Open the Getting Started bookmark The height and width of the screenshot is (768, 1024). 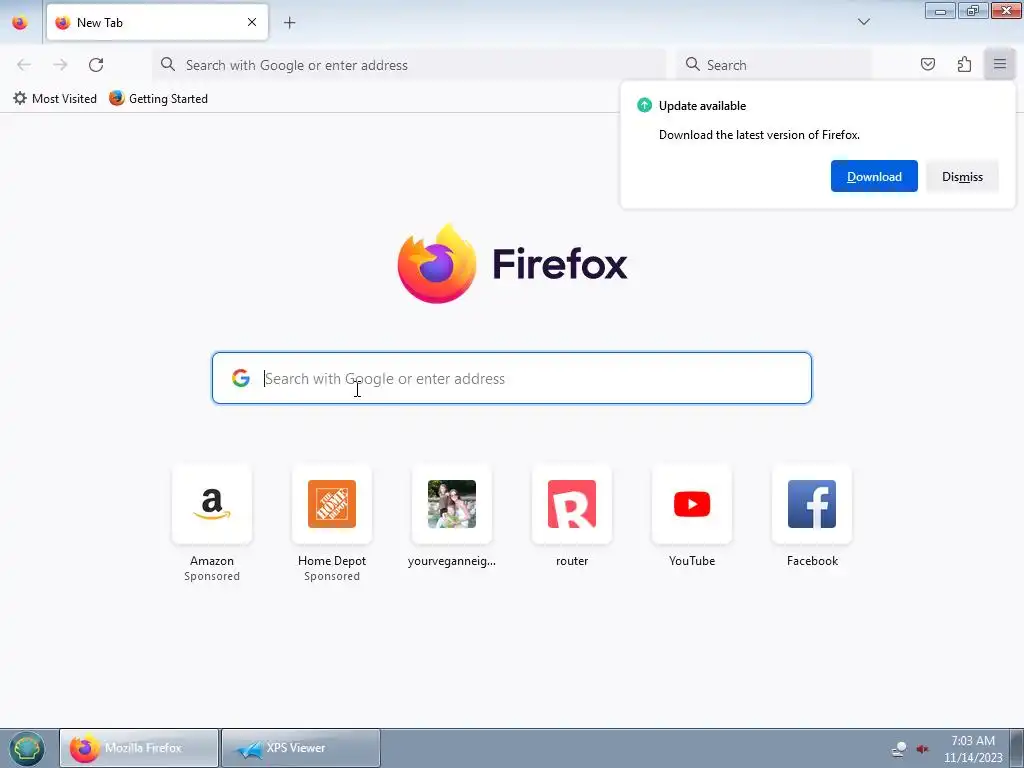tap(159, 99)
